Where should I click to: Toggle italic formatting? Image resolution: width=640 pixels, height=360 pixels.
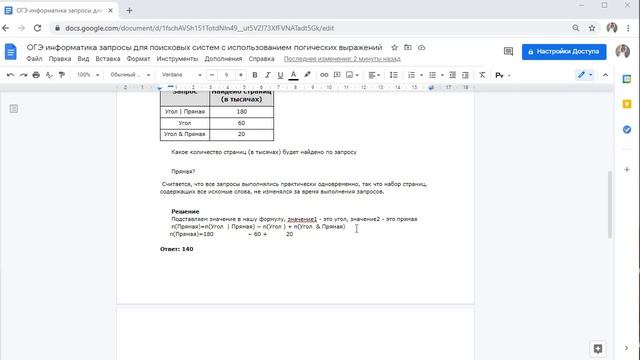tap(268, 75)
